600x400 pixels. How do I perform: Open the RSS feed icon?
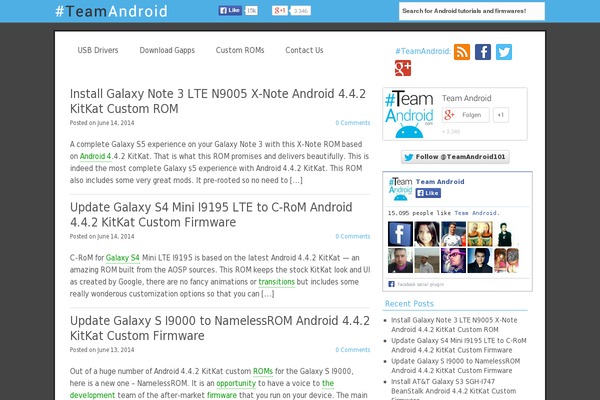462,52
